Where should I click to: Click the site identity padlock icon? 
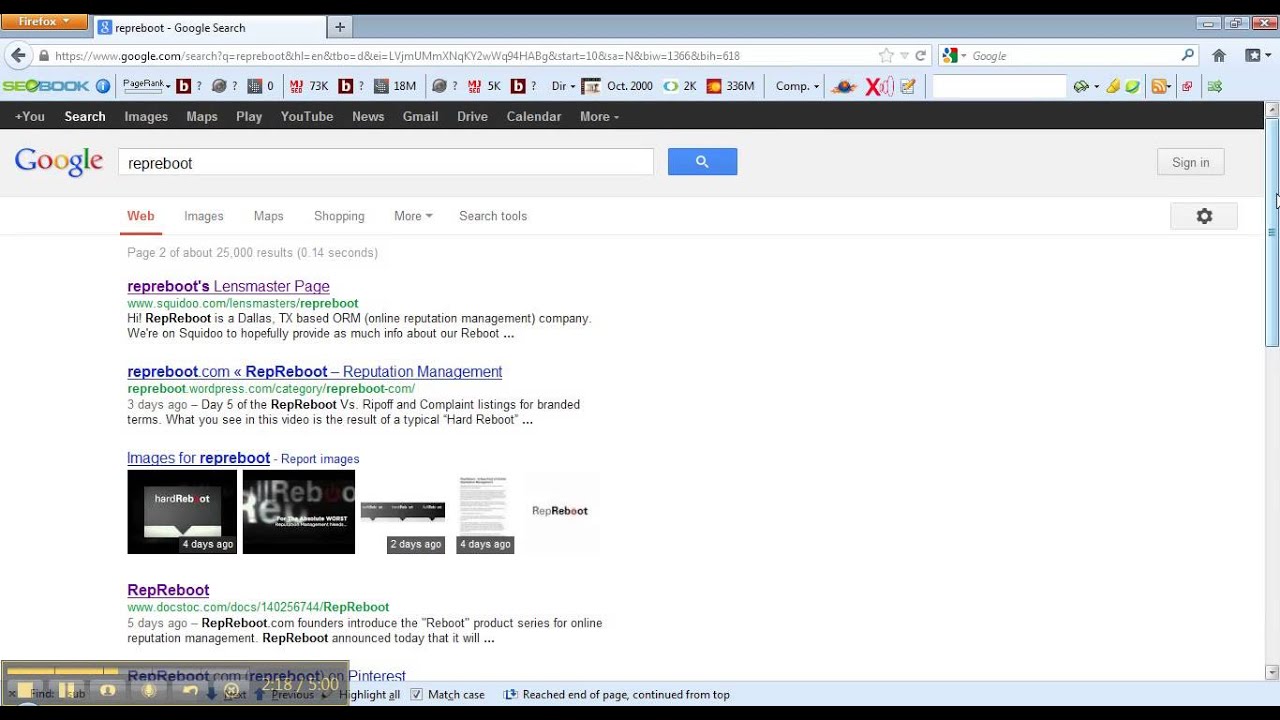(x=44, y=56)
